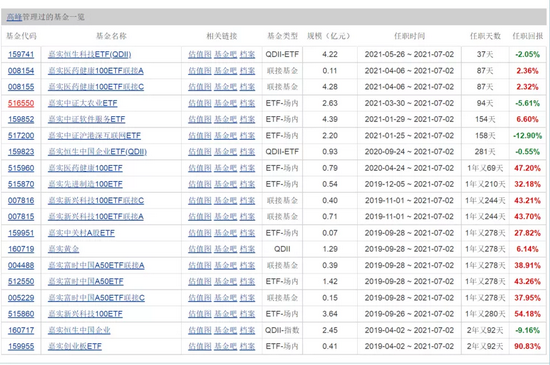
Task: Select the 任职回报 column header
Action: click(x=528, y=36)
